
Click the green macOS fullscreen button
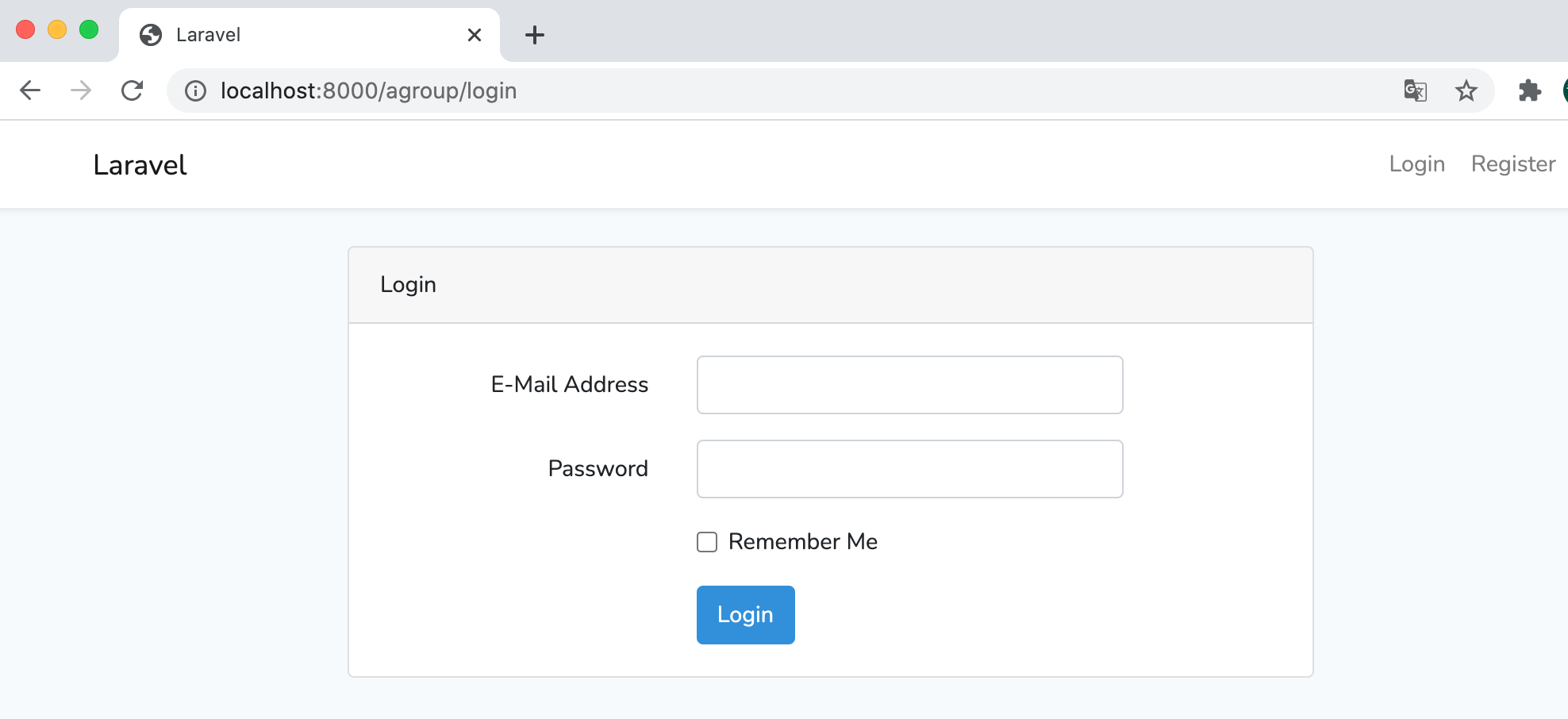tap(89, 30)
